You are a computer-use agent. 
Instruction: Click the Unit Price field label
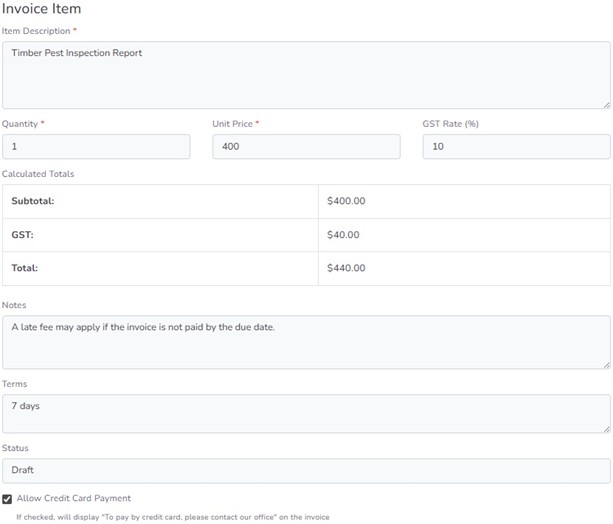[233, 124]
